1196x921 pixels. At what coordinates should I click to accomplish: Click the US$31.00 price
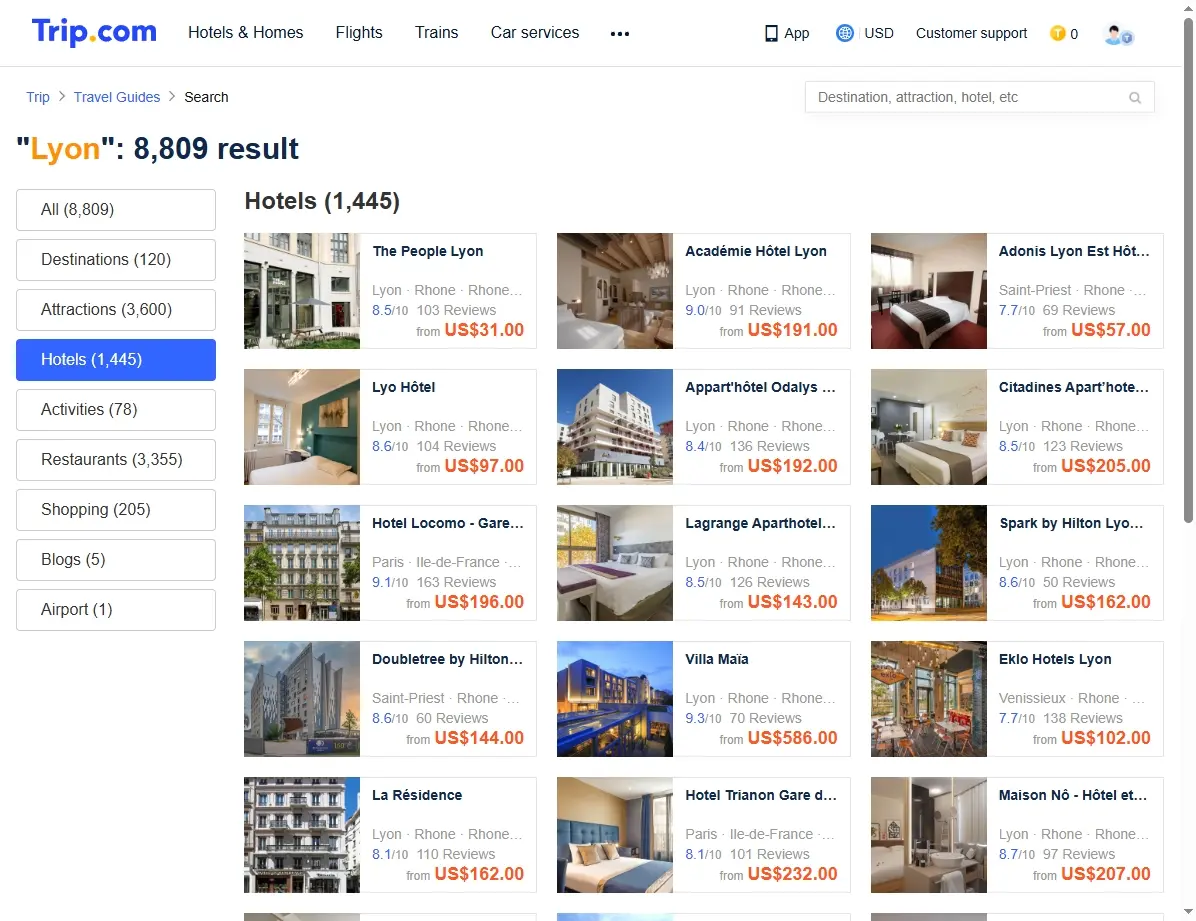click(484, 330)
